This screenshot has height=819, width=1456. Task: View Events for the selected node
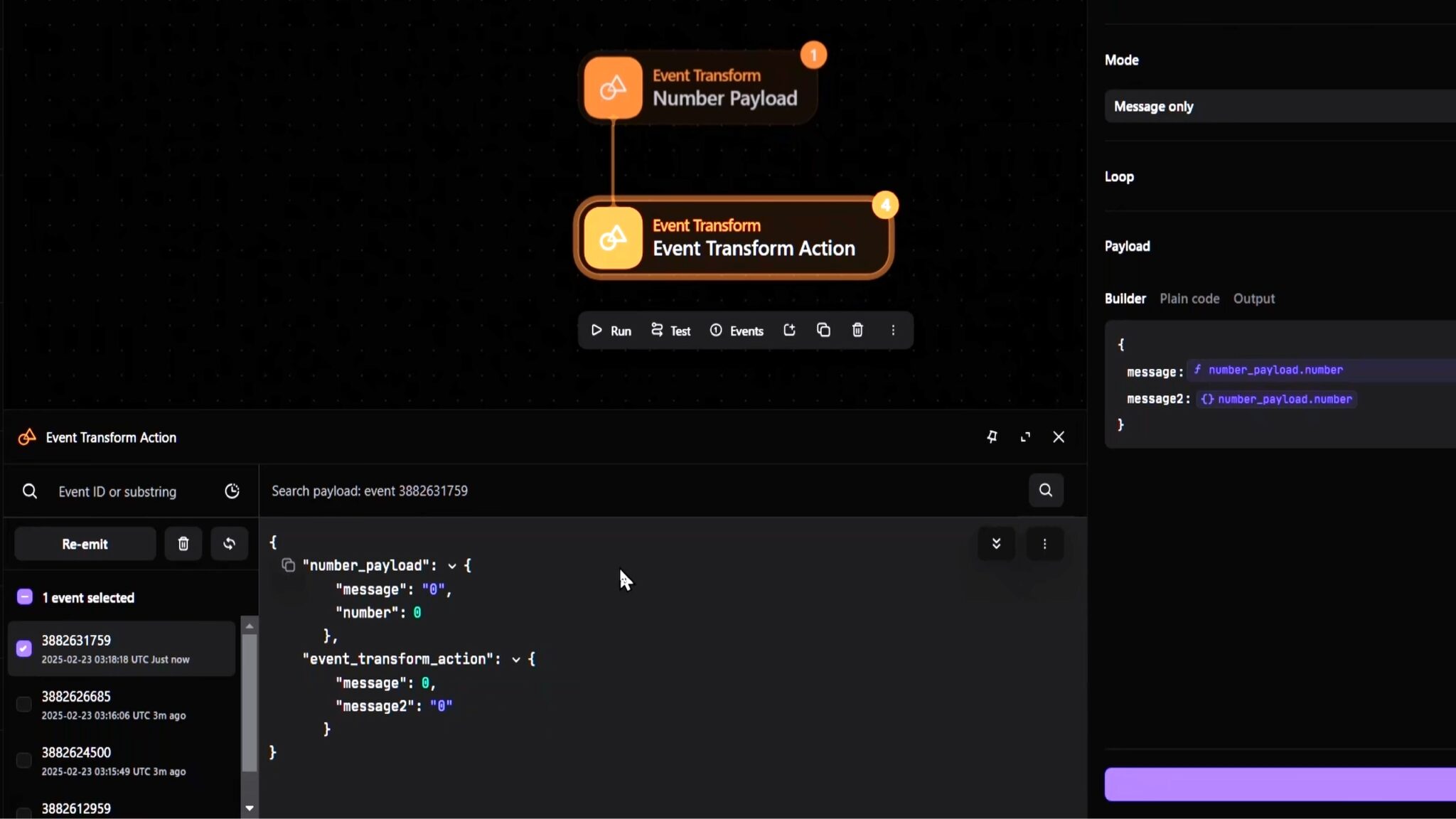point(737,330)
